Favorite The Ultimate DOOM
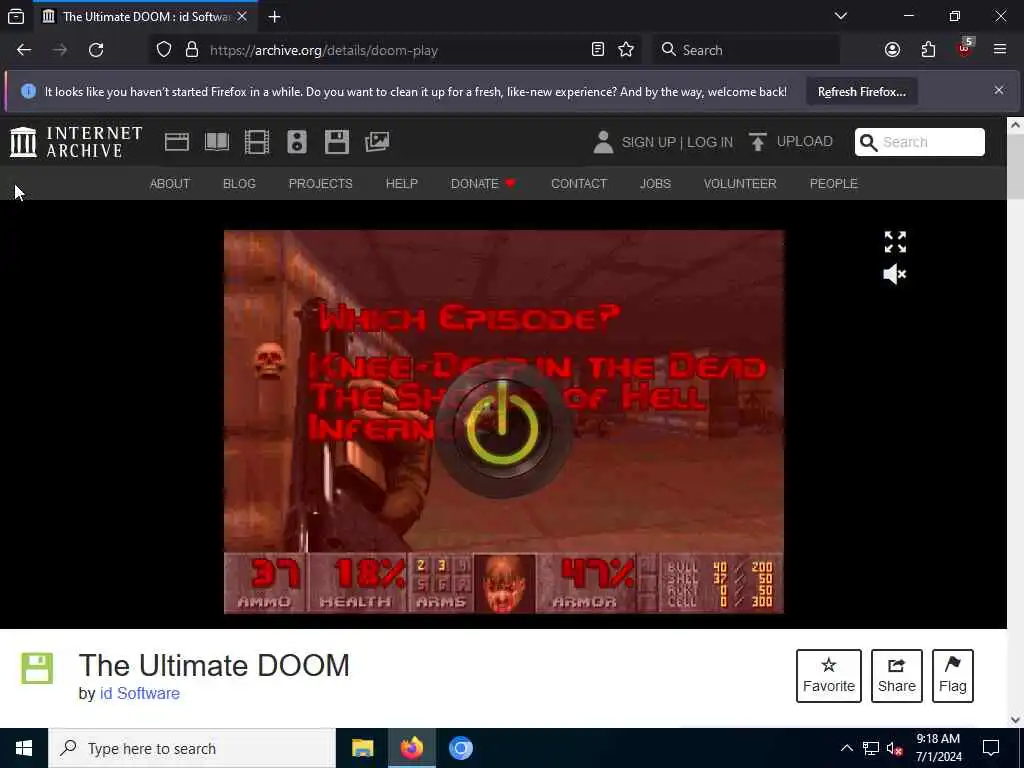Screen dimensions: 1024x768 point(829,676)
